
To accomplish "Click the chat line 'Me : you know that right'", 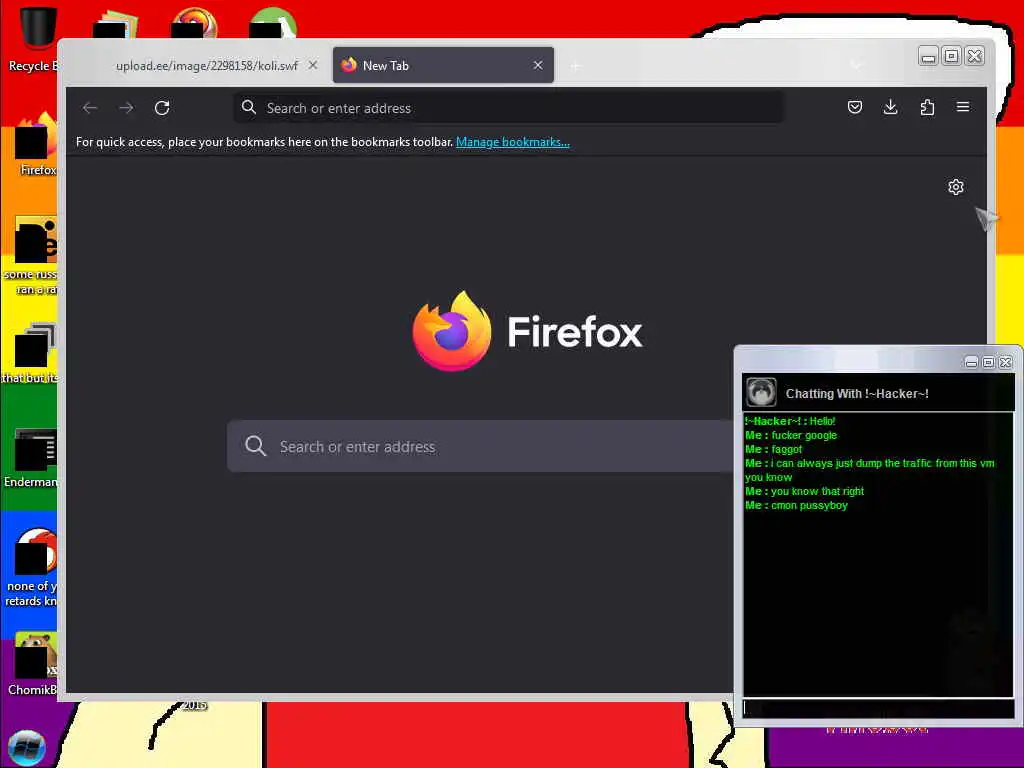I will pyautogui.click(x=805, y=491).
